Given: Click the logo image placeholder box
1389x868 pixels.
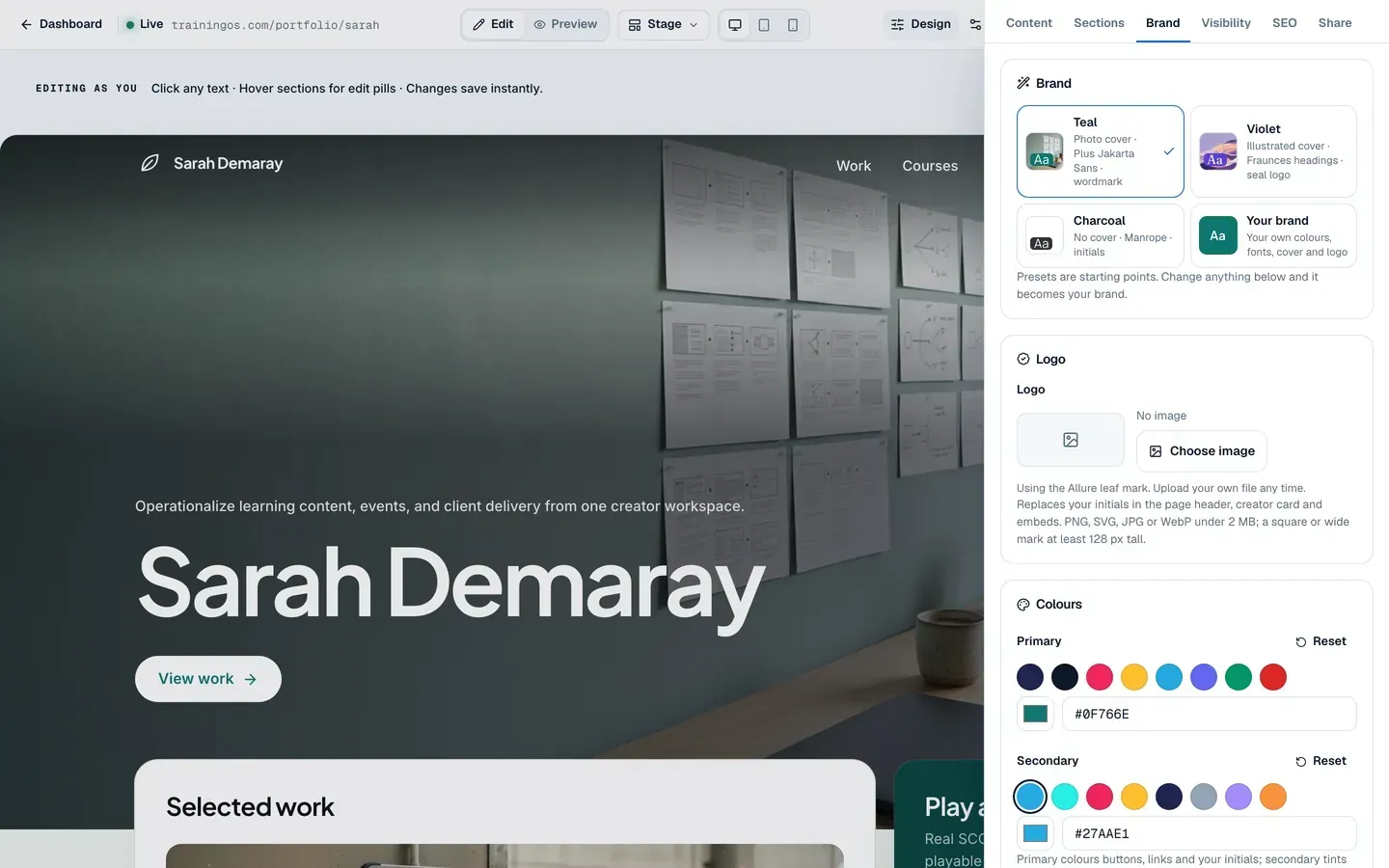Looking at the screenshot, I should [x=1071, y=440].
